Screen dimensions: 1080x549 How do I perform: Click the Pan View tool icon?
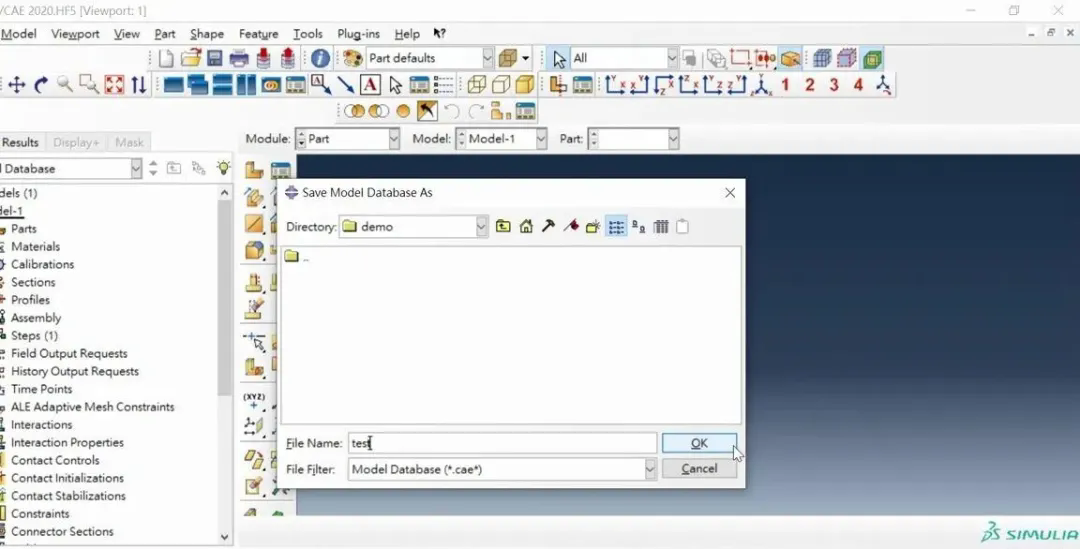tap(17, 85)
